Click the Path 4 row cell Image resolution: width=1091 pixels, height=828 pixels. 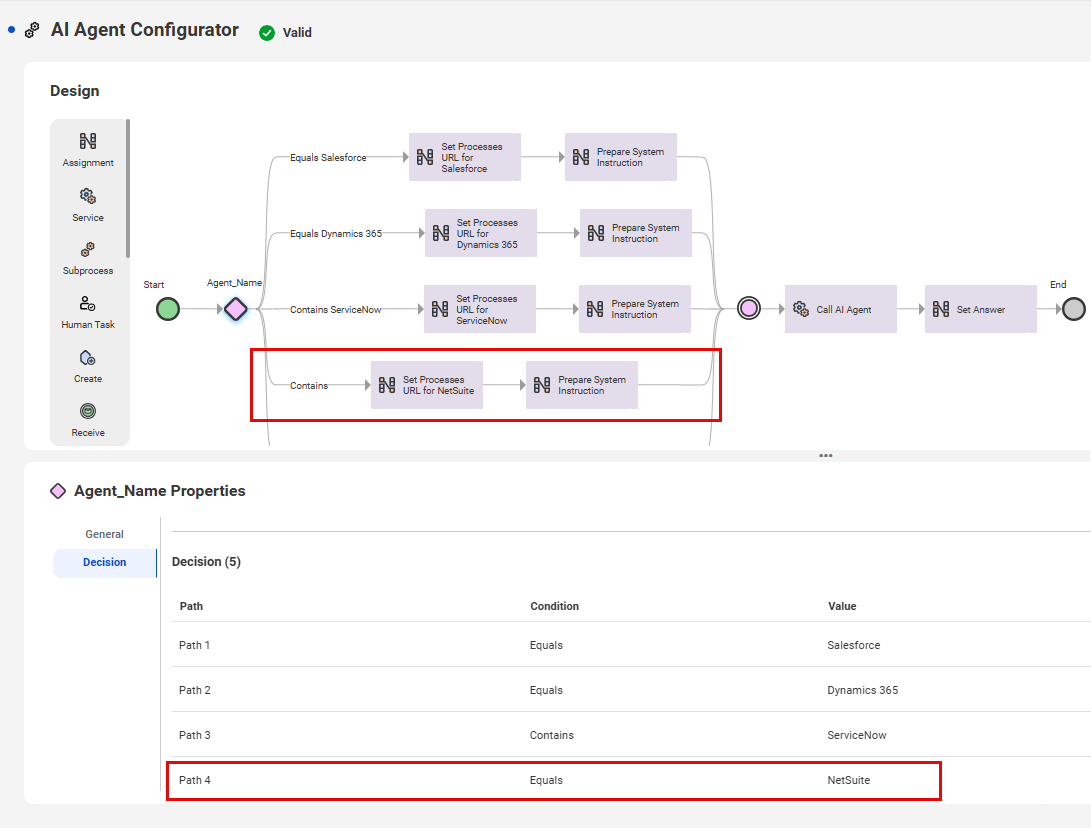click(x=194, y=780)
